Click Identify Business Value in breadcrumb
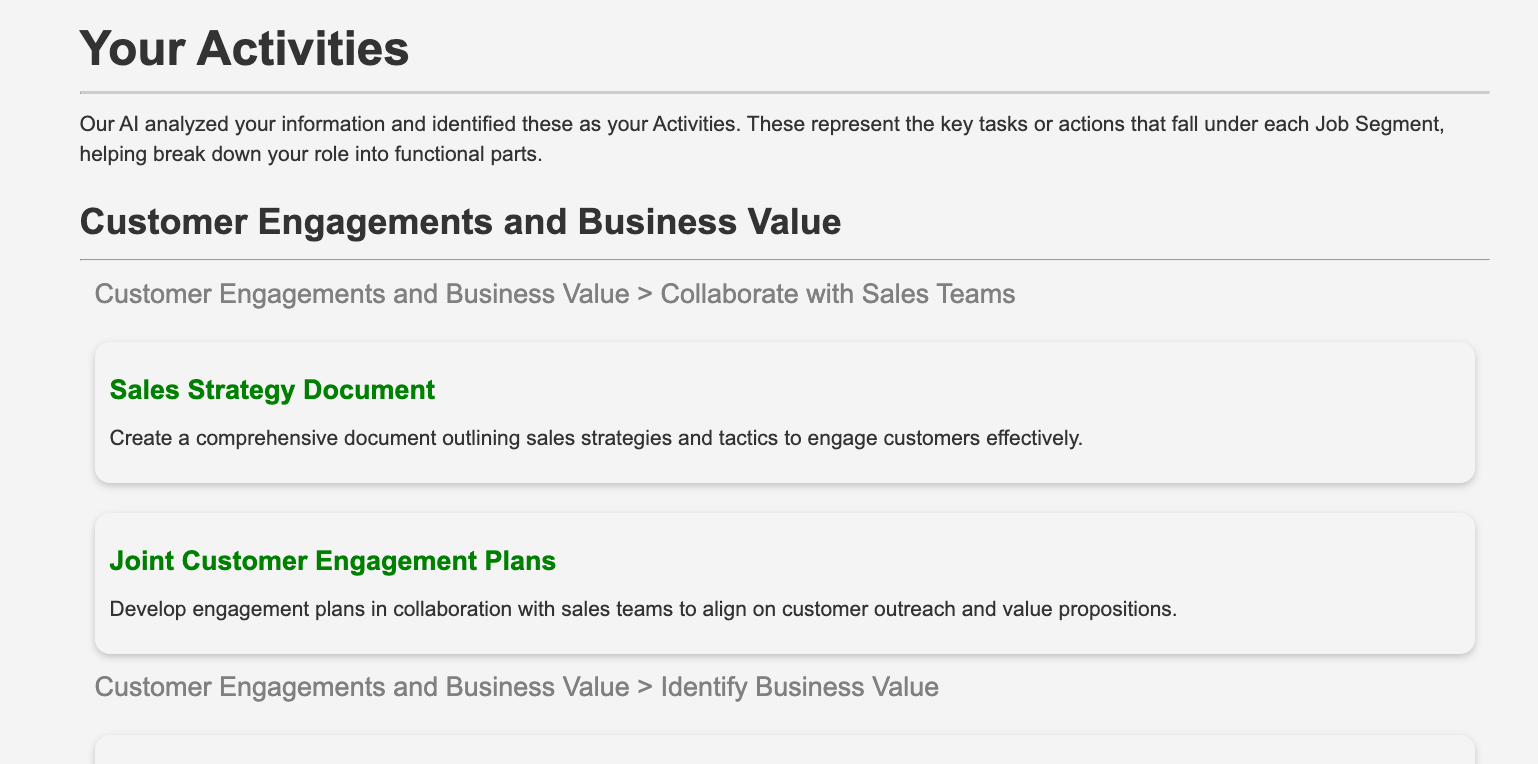This screenshot has width=1538, height=764. tap(799, 687)
